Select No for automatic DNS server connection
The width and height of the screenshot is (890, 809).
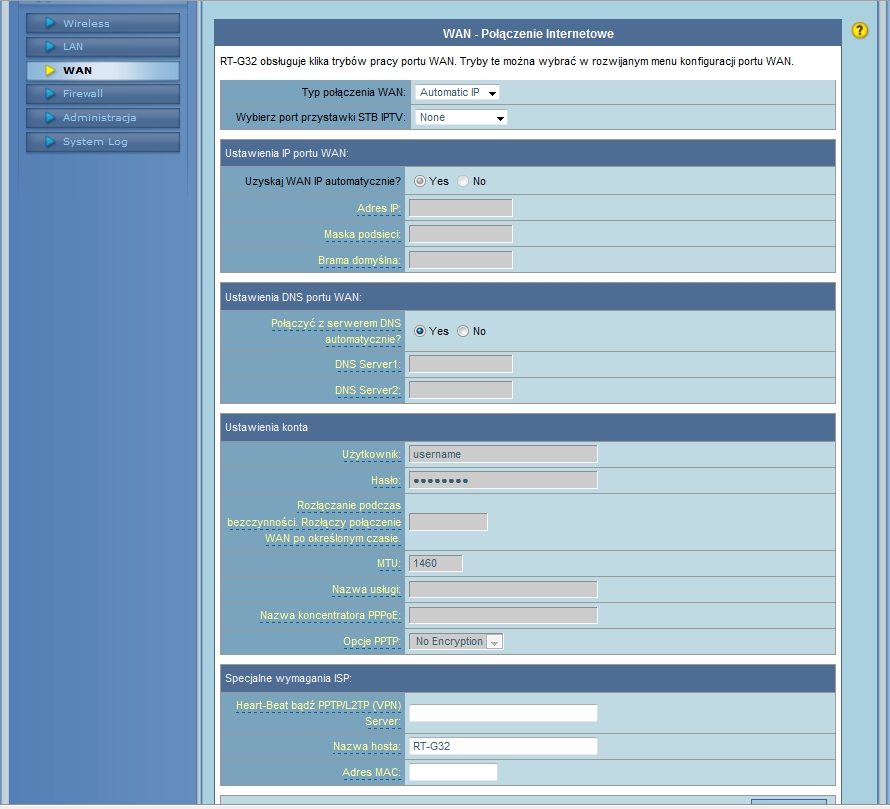tap(463, 331)
